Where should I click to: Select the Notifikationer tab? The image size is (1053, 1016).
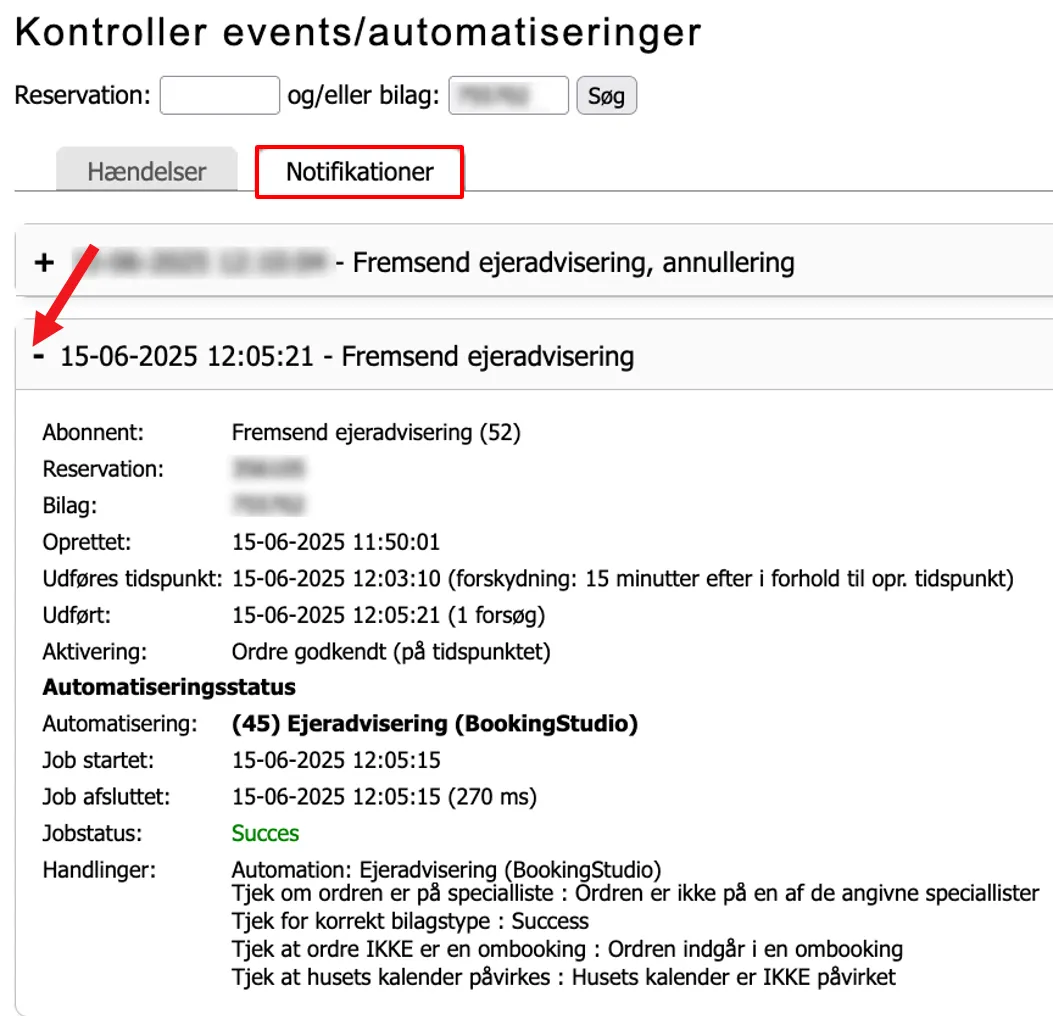pyautogui.click(x=359, y=171)
